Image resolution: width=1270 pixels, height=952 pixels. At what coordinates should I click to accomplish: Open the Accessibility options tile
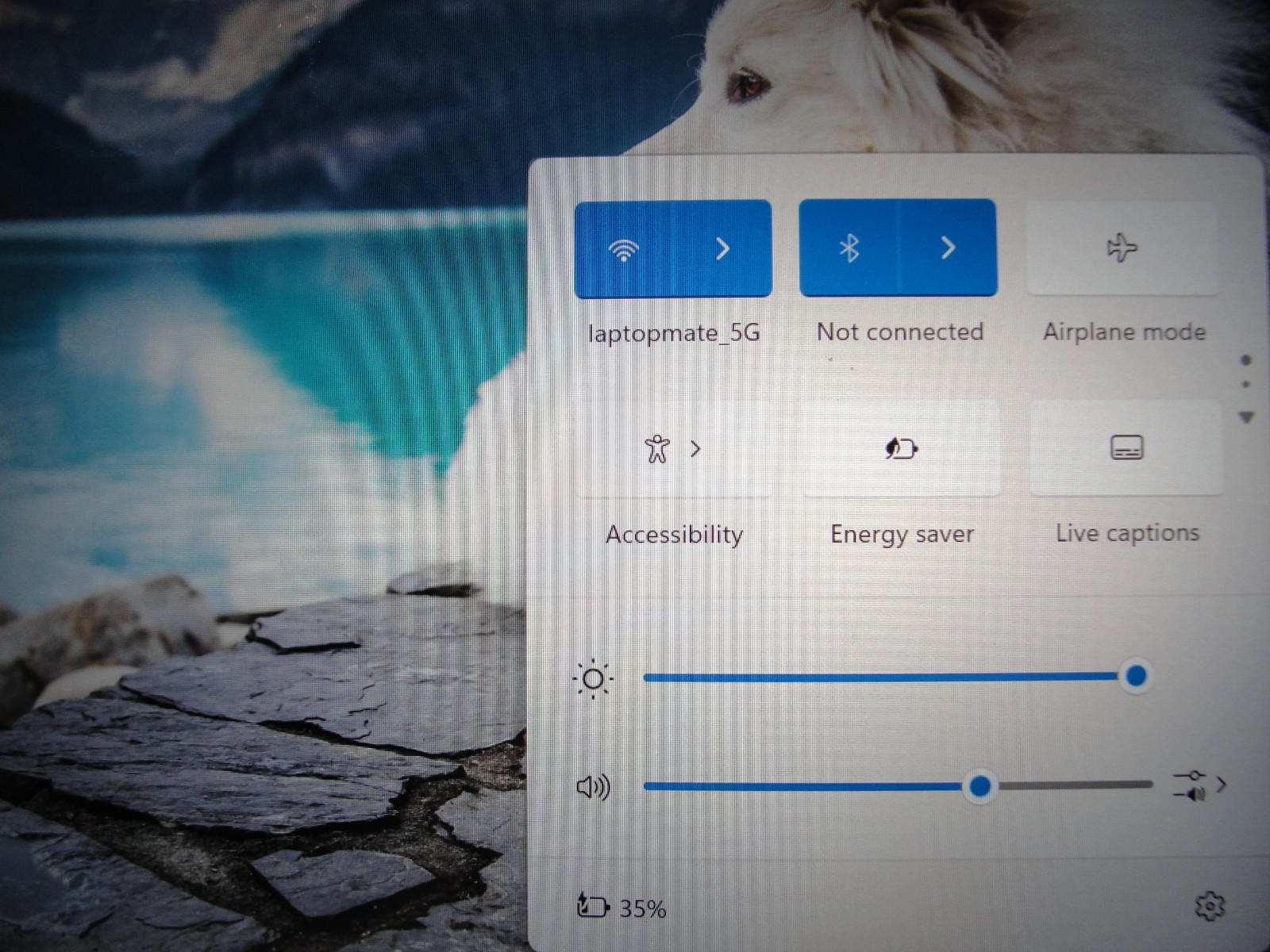point(674,449)
